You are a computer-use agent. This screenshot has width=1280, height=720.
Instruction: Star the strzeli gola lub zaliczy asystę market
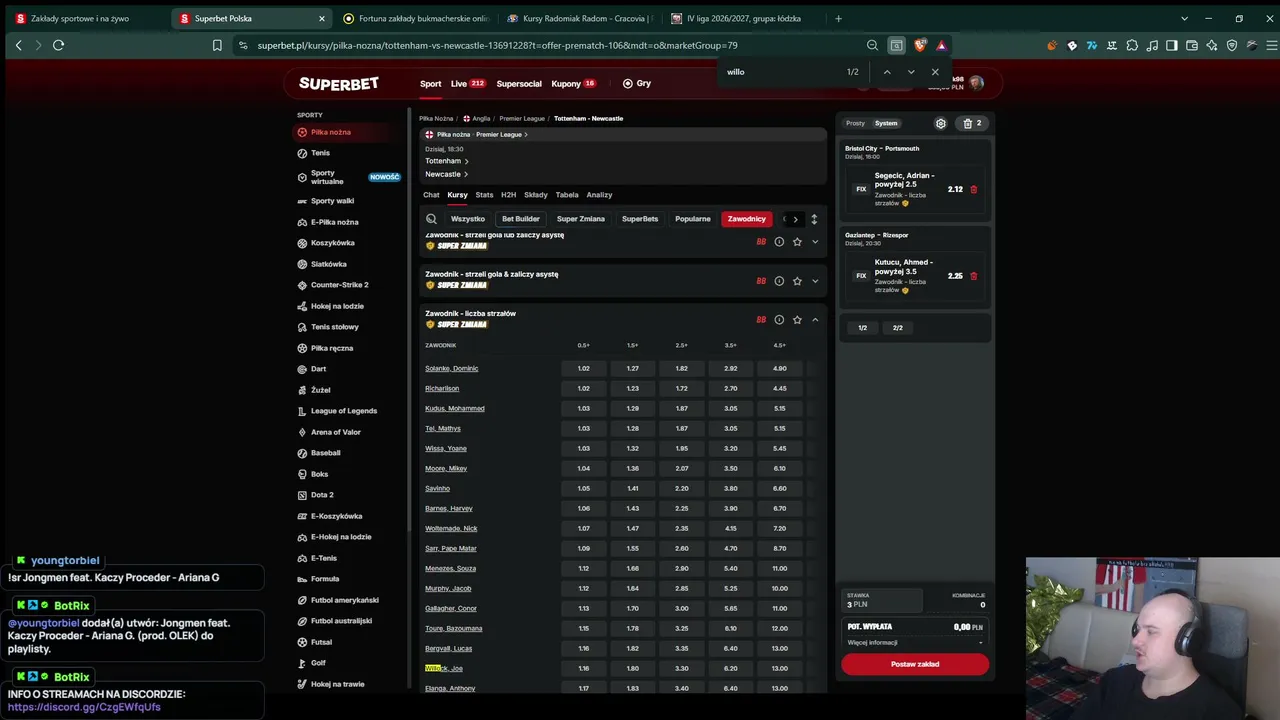tap(797, 241)
